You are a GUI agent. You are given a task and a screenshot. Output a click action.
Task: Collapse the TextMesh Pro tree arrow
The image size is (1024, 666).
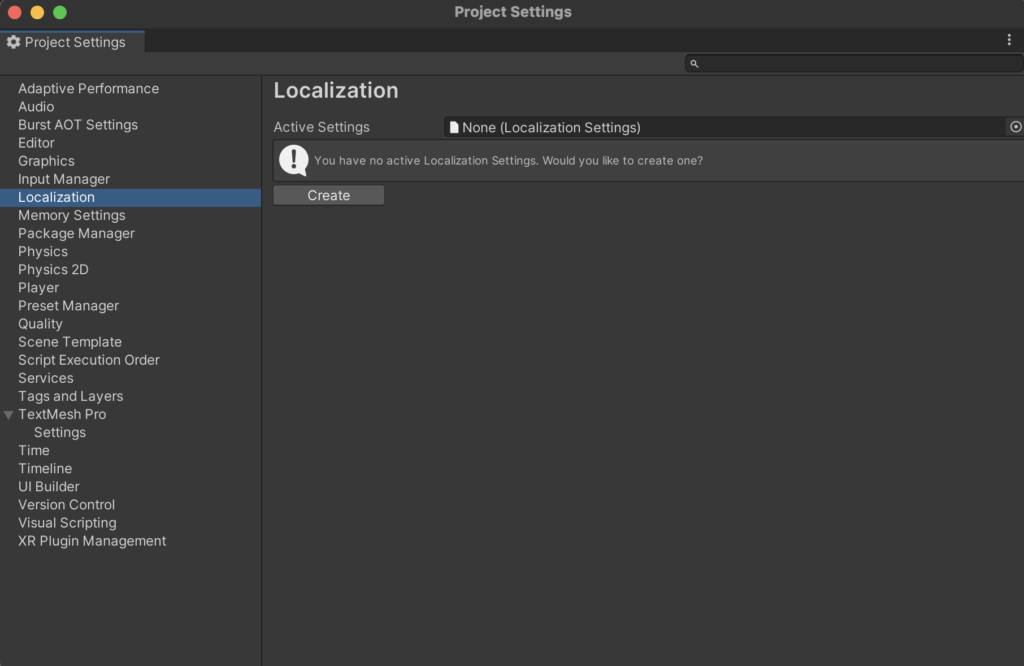(x=9, y=415)
